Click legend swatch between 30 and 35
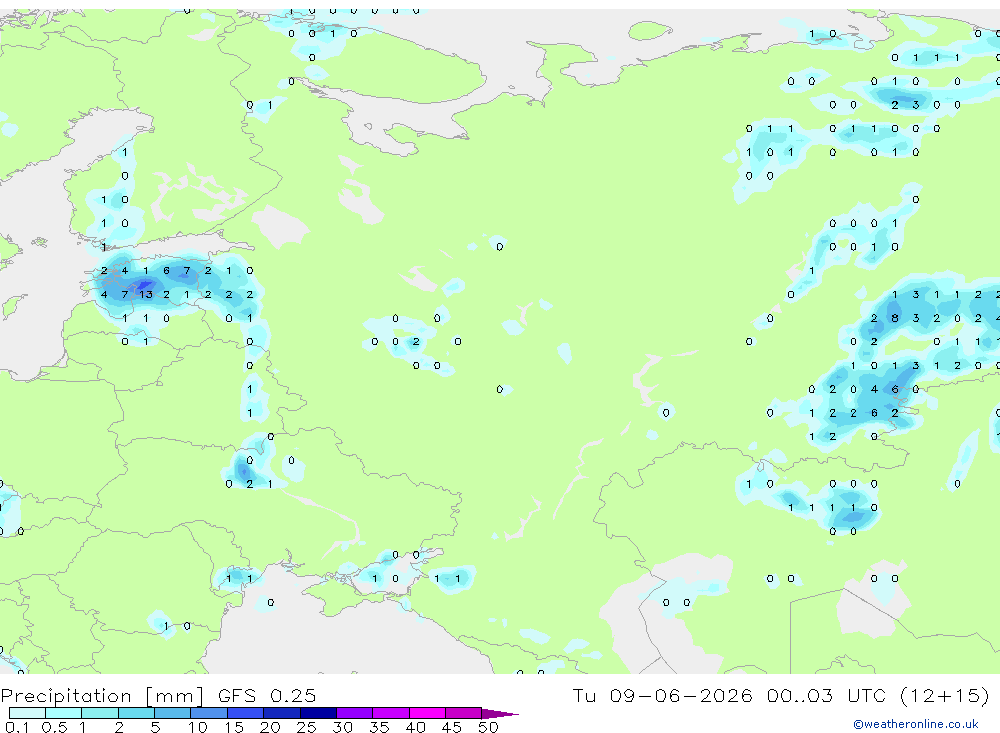The width and height of the screenshot is (1000, 733). 354,713
